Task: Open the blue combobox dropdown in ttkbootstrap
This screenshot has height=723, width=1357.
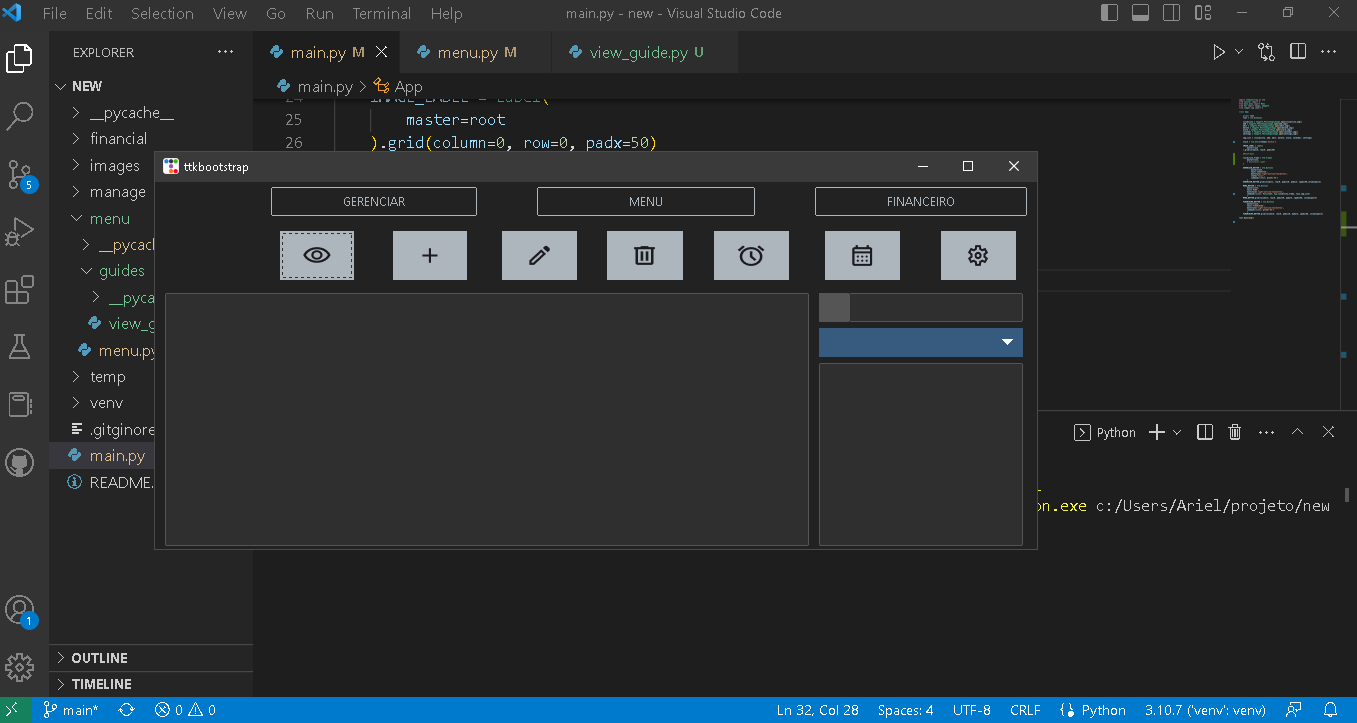Action: 1008,342
